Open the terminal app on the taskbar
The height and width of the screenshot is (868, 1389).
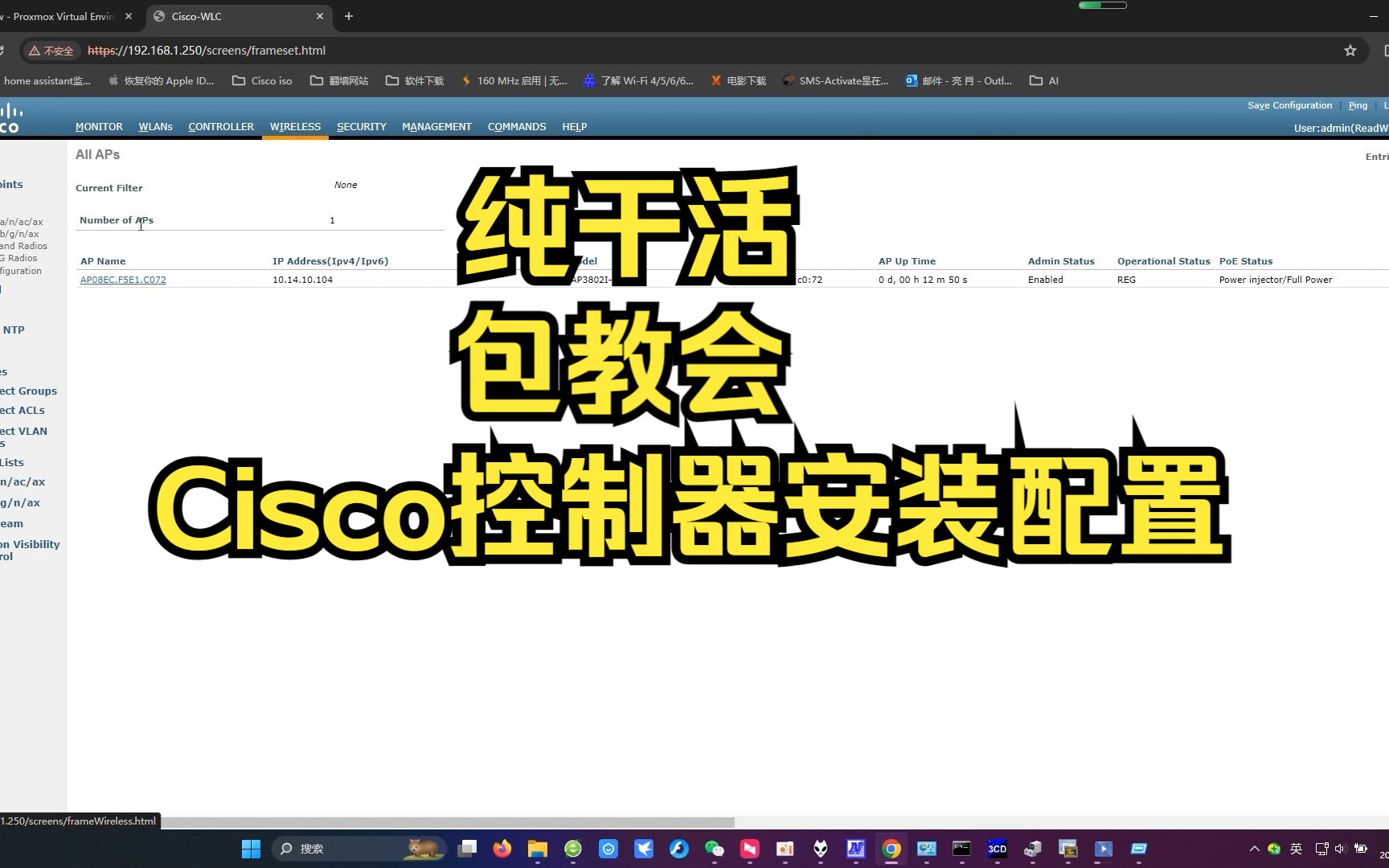961,849
